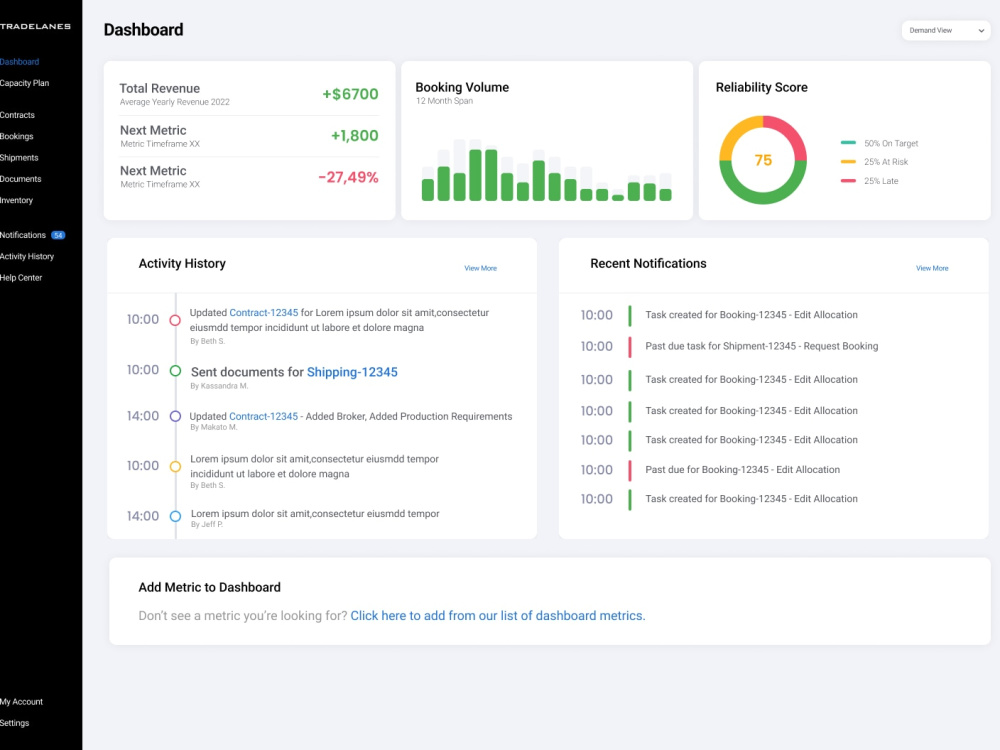Click yellow timeline marker for Beth S. lorem entry

[x=175, y=466]
